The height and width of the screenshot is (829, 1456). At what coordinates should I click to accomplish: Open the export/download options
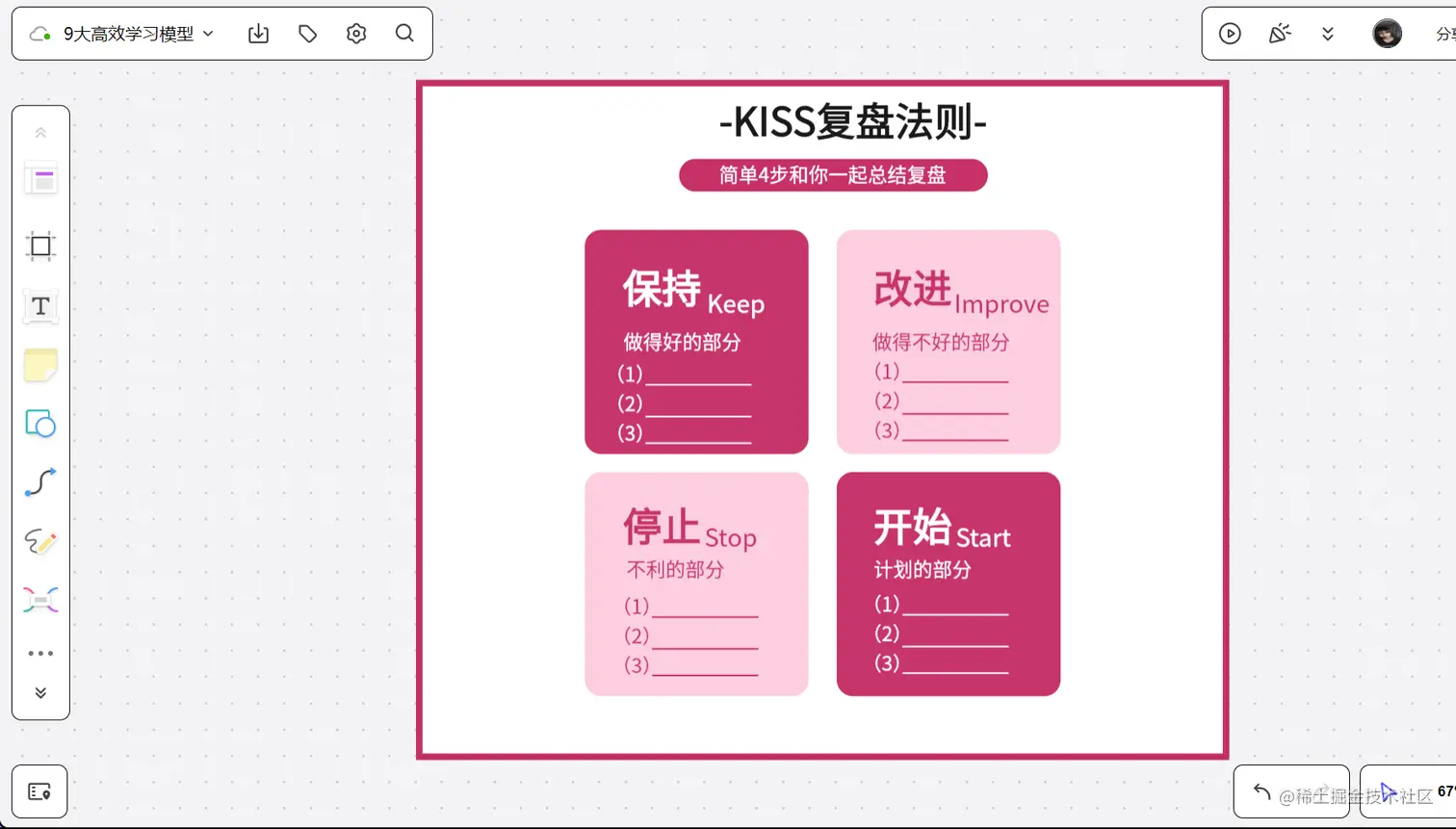(258, 33)
